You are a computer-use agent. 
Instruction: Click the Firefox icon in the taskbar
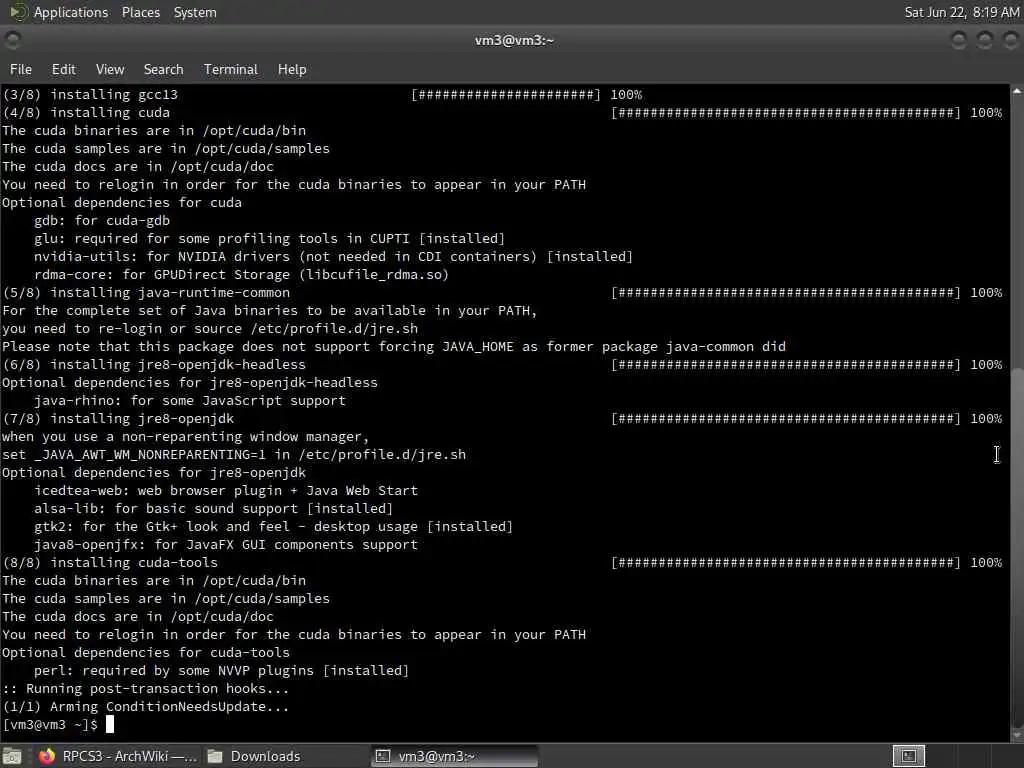(47, 756)
